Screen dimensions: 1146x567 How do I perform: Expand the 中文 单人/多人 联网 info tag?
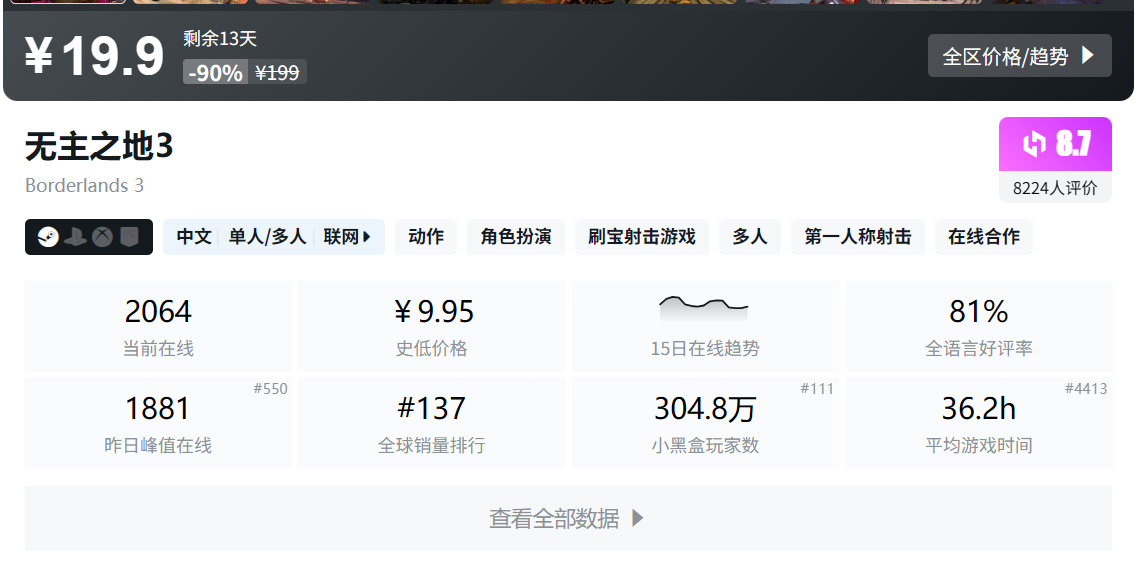tap(274, 237)
